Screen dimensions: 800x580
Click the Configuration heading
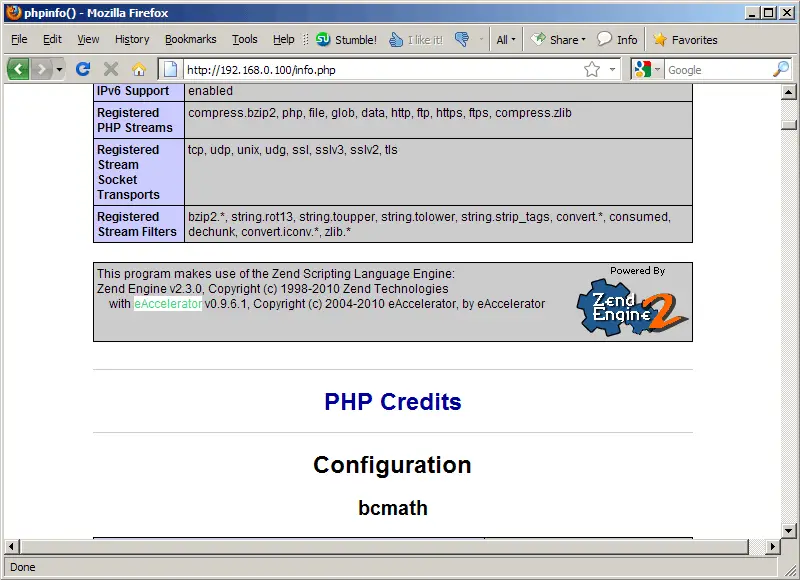[x=392, y=465]
